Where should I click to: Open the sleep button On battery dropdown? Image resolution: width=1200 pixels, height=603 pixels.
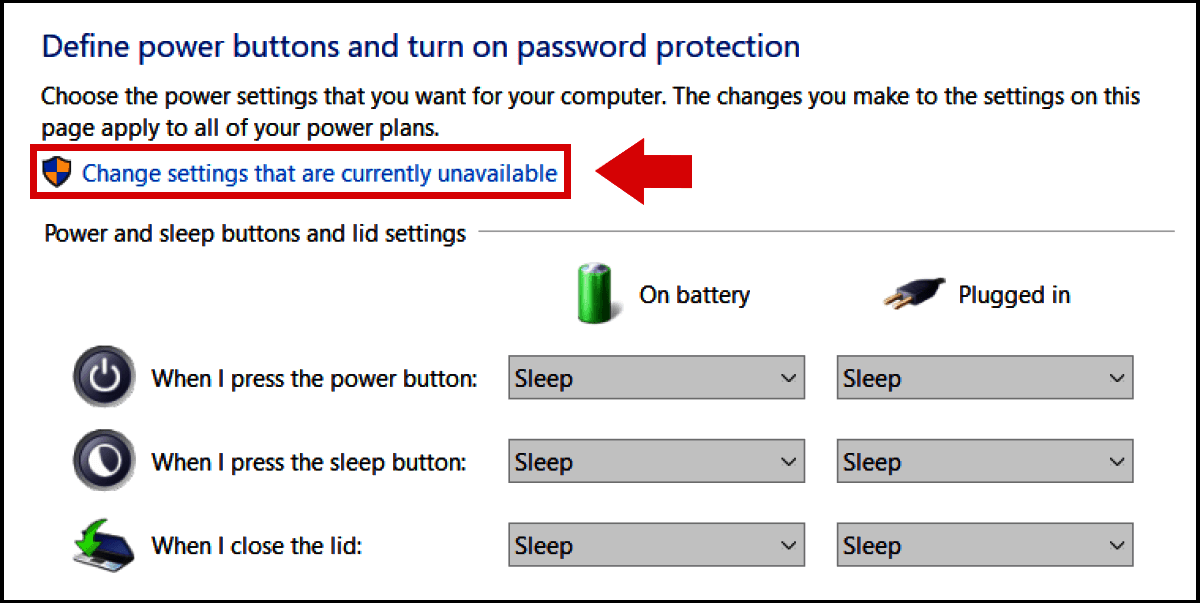click(656, 461)
